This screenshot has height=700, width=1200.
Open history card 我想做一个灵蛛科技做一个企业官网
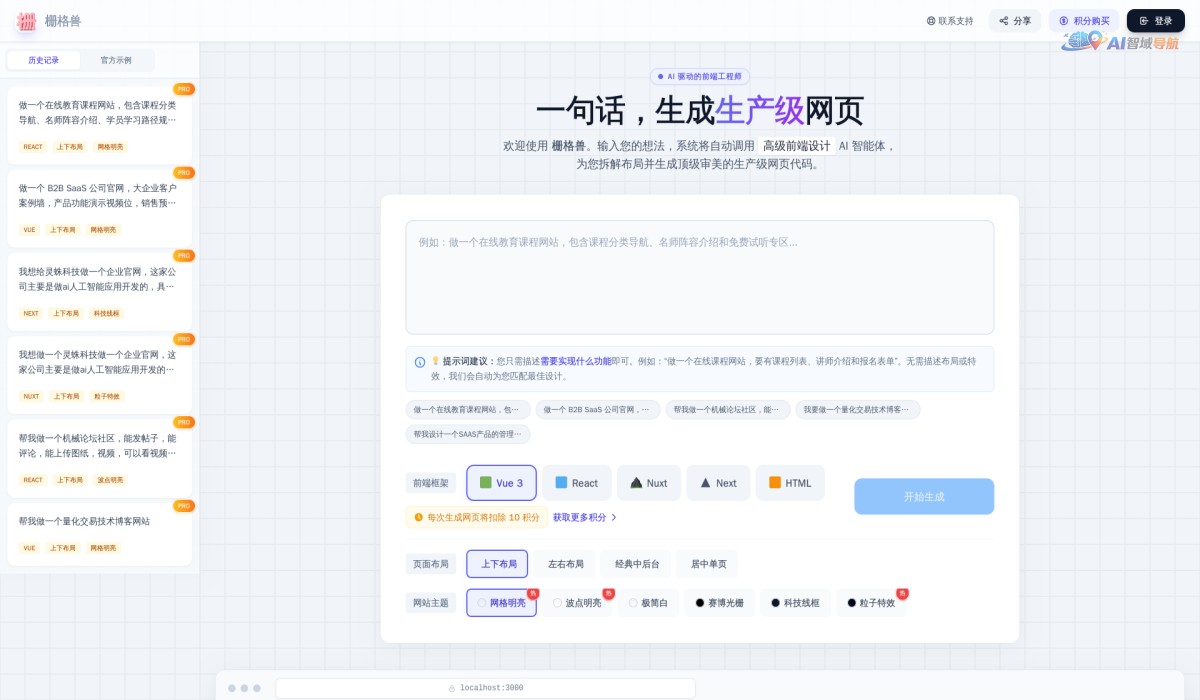[x=100, y=375]
